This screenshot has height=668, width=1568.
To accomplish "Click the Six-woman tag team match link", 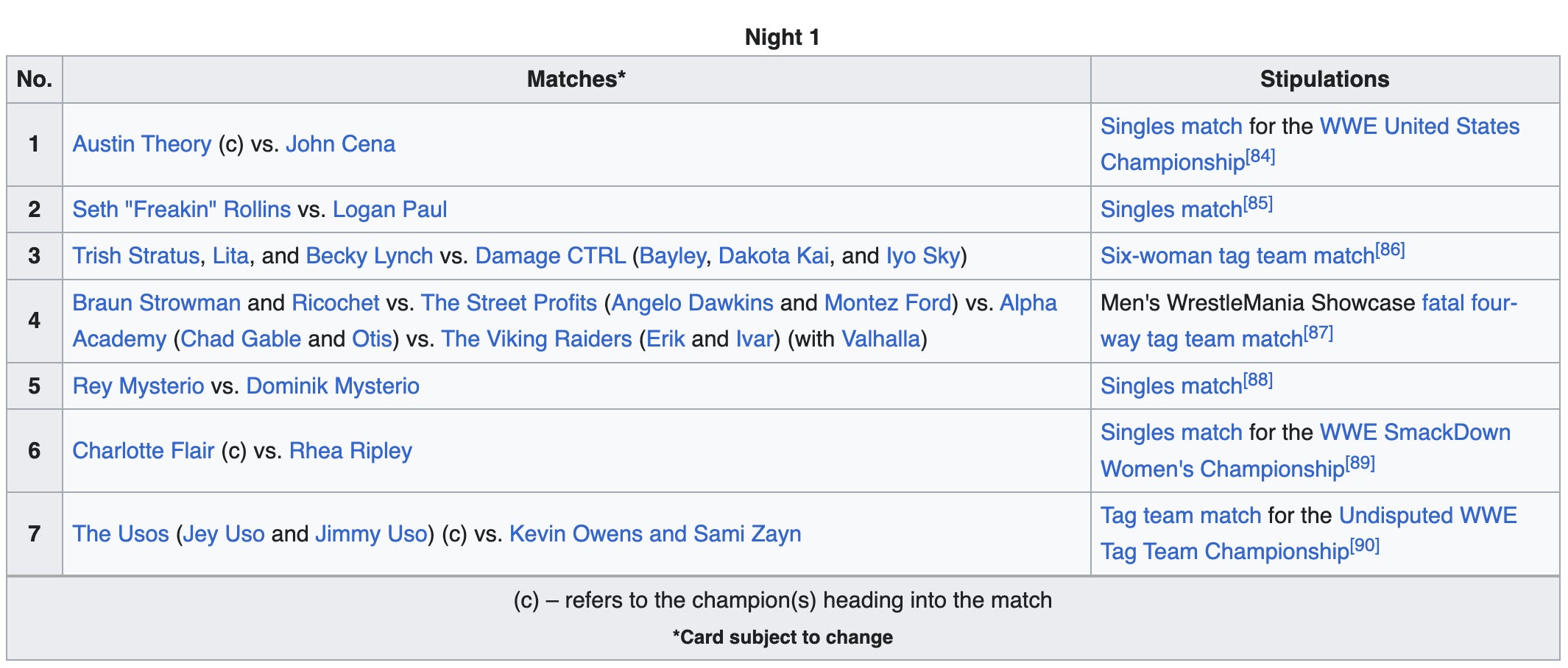I will (x=1237, y=256).
